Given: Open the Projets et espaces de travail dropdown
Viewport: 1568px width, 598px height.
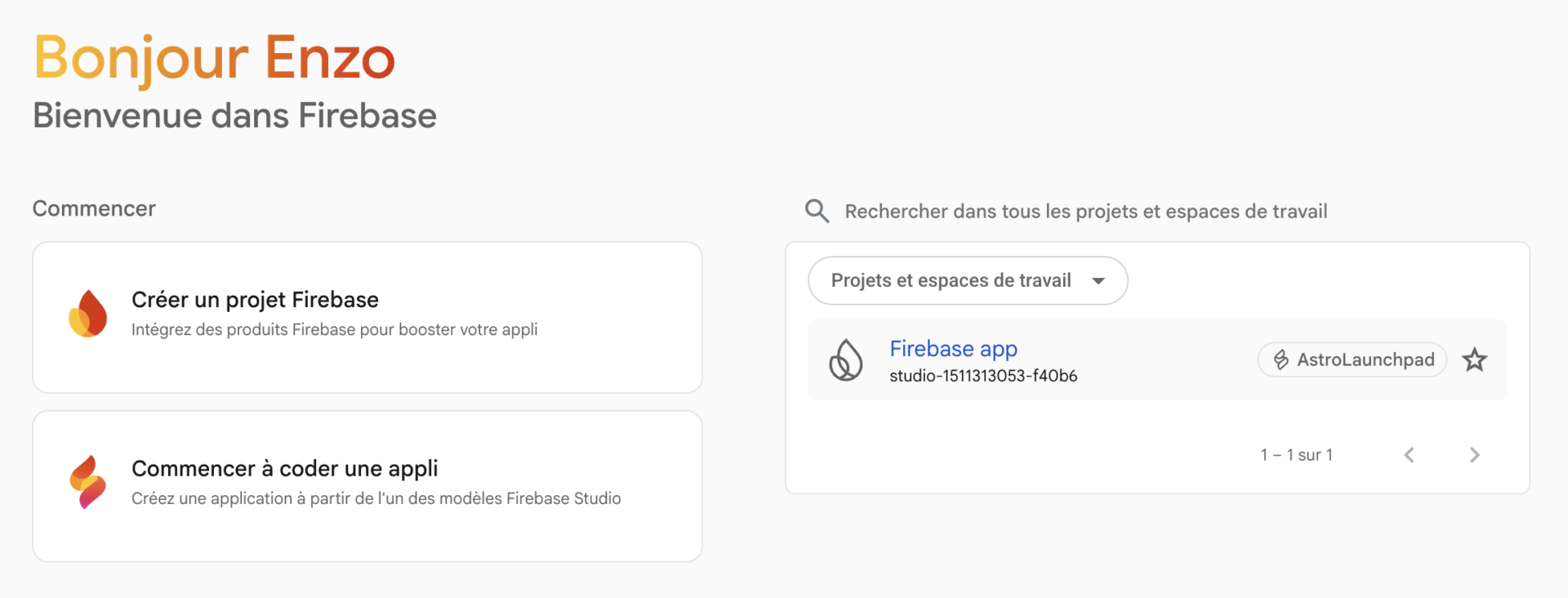Looking at the screenshot, I should tap(968, 280).
